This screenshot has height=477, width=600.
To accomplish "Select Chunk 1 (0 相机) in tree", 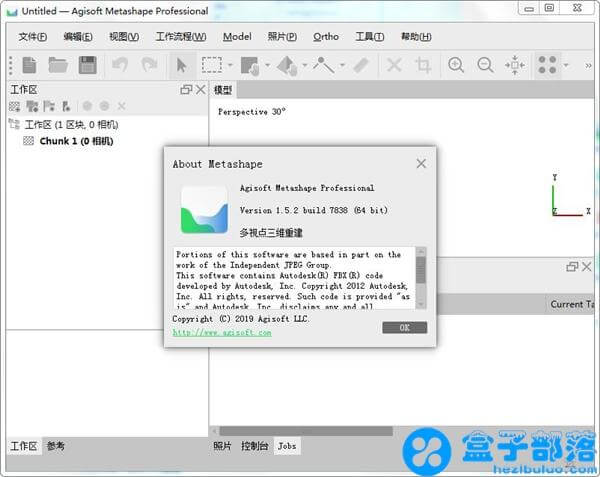I will click(x=76, y=141).
